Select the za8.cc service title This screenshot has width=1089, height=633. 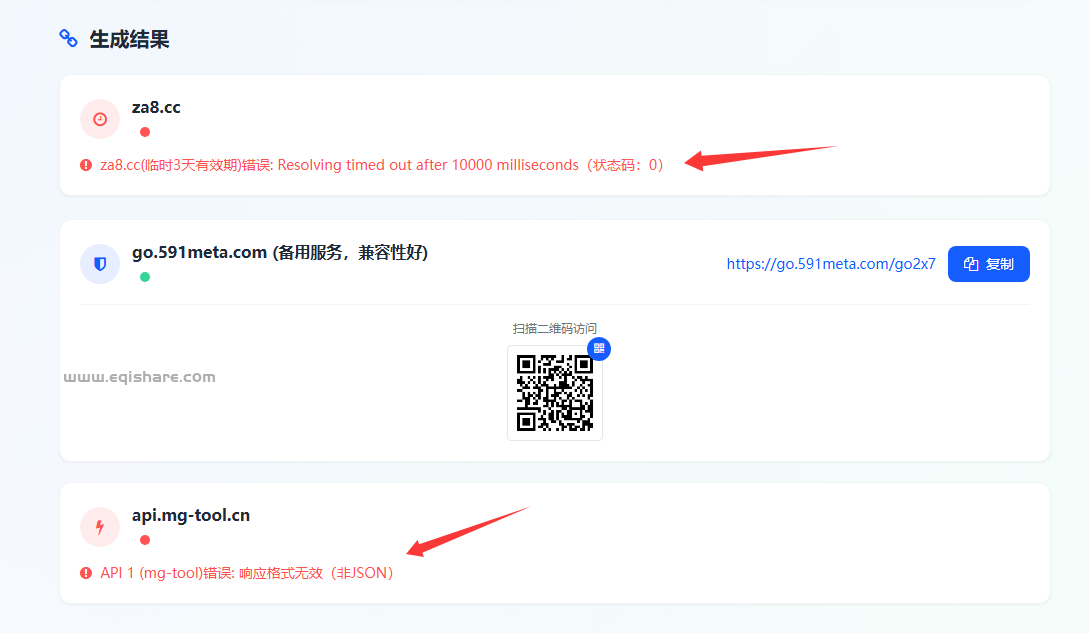click(156, 107)
